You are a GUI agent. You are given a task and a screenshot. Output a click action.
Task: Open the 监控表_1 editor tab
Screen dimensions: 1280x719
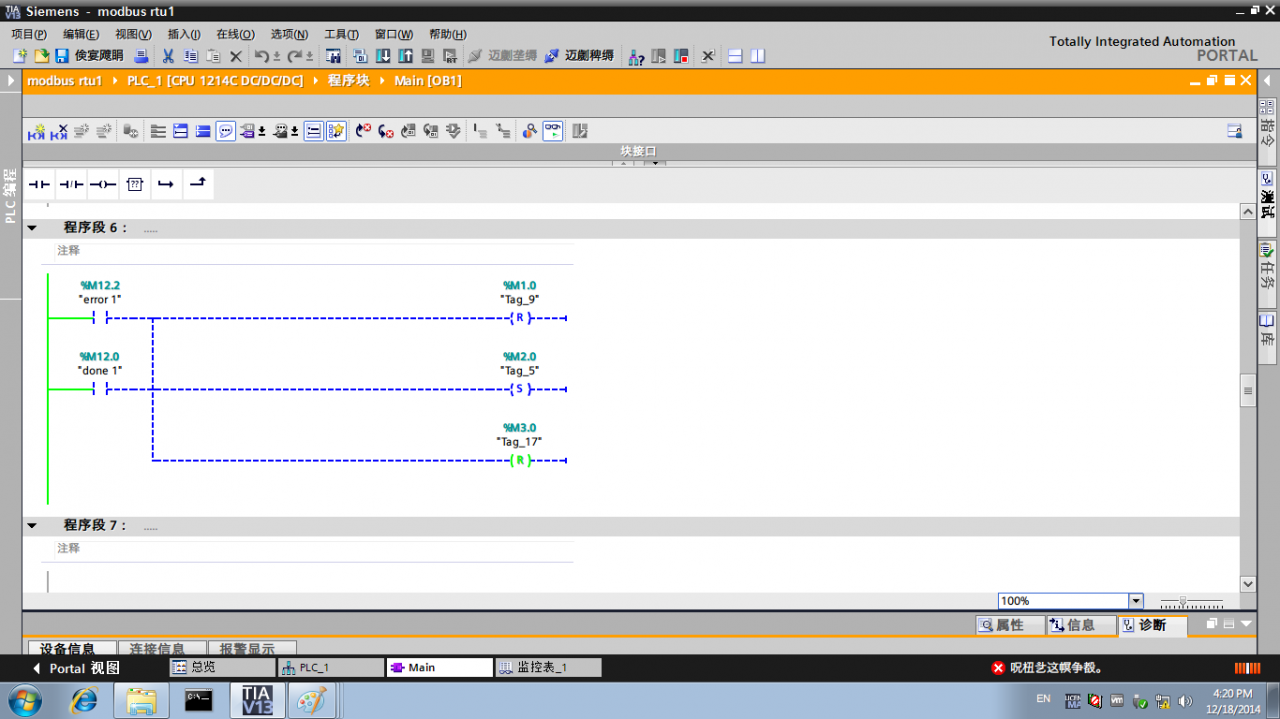(x=548, y=667)
